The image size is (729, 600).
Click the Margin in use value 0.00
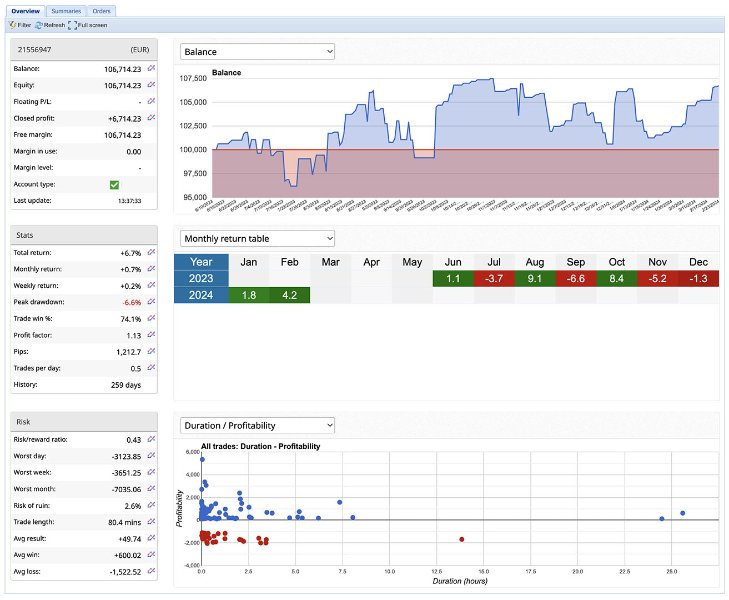click(x=134, y=152)
